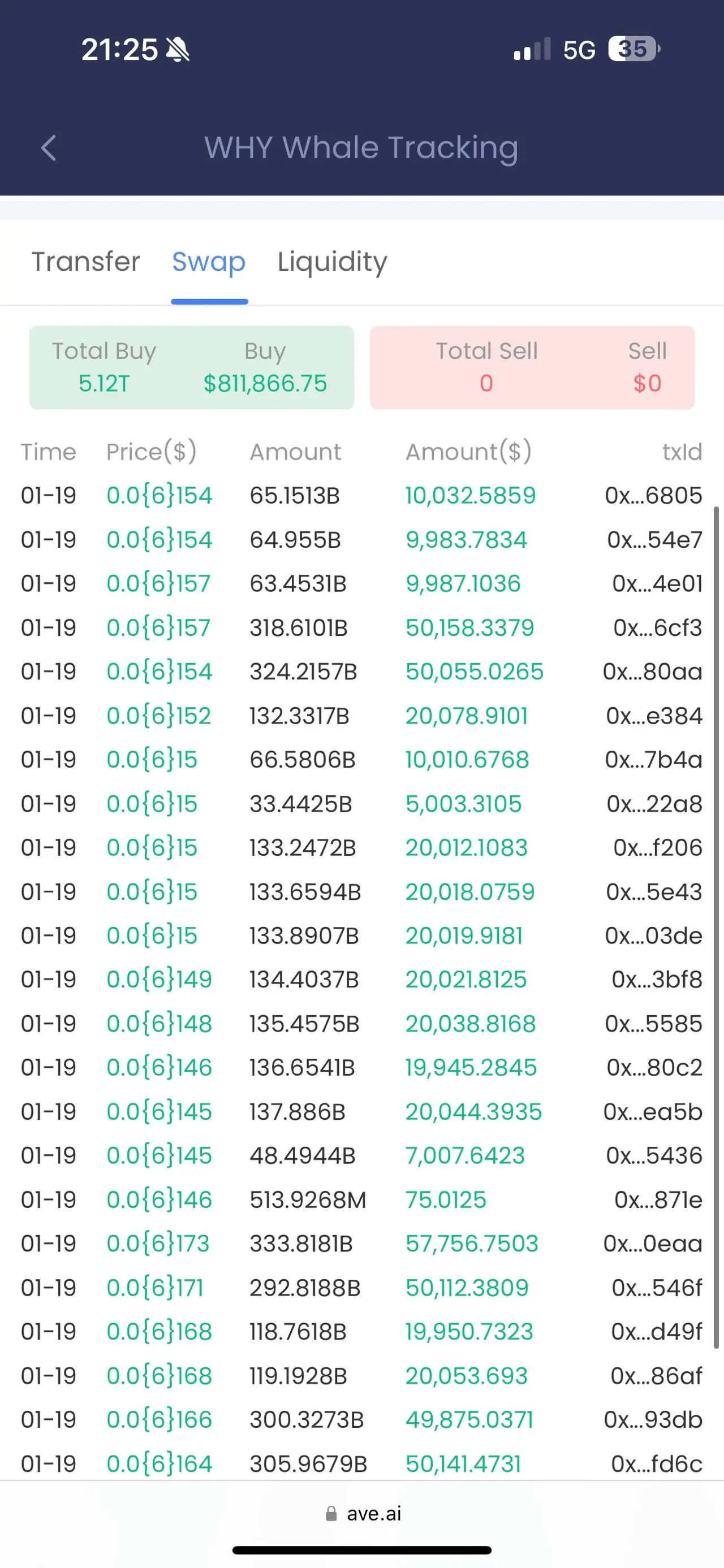Tap the back arrow icon
724x1568 pixels.
coord(48,148)
